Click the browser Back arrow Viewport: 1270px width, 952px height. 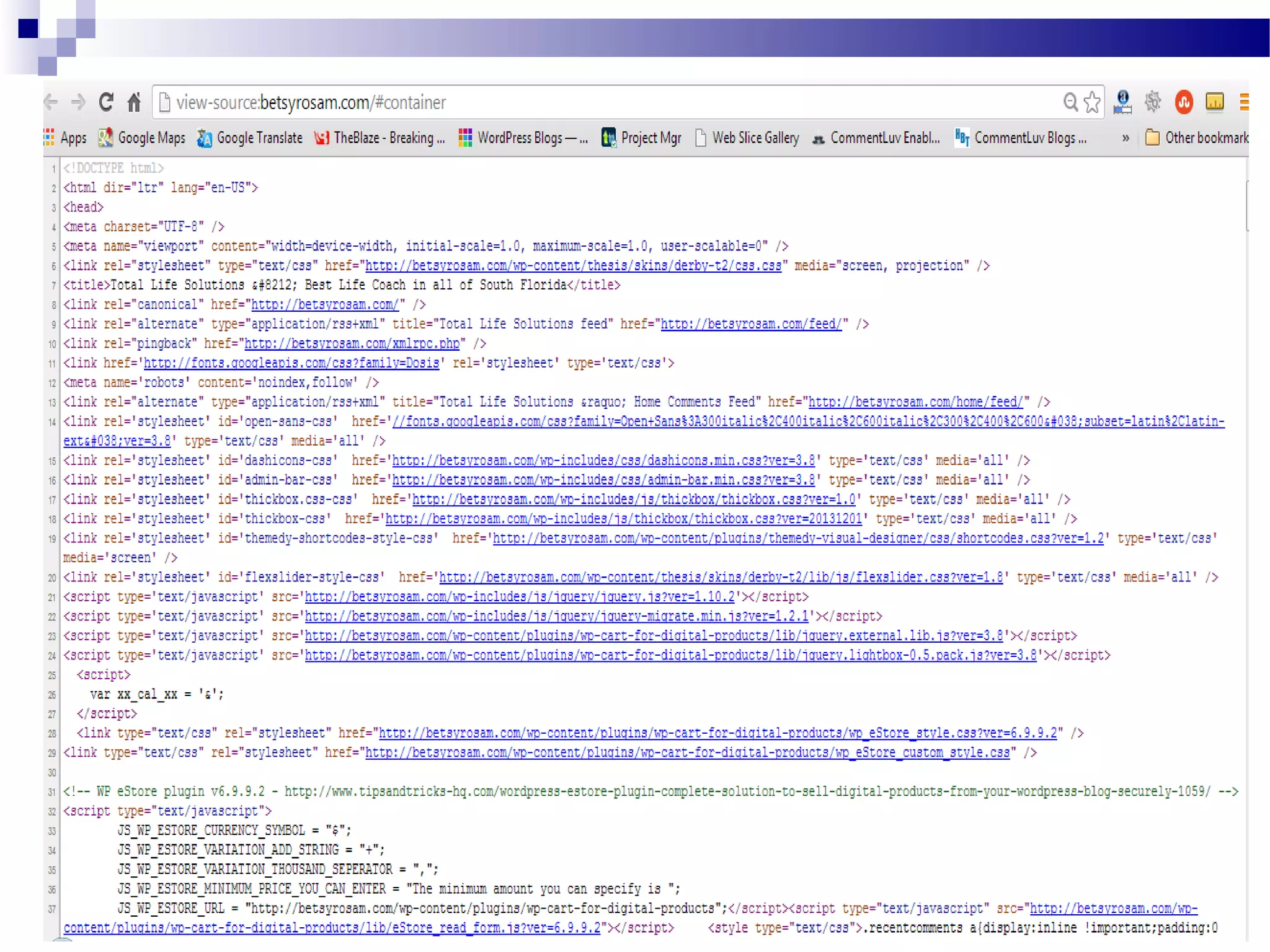(51, 102)
